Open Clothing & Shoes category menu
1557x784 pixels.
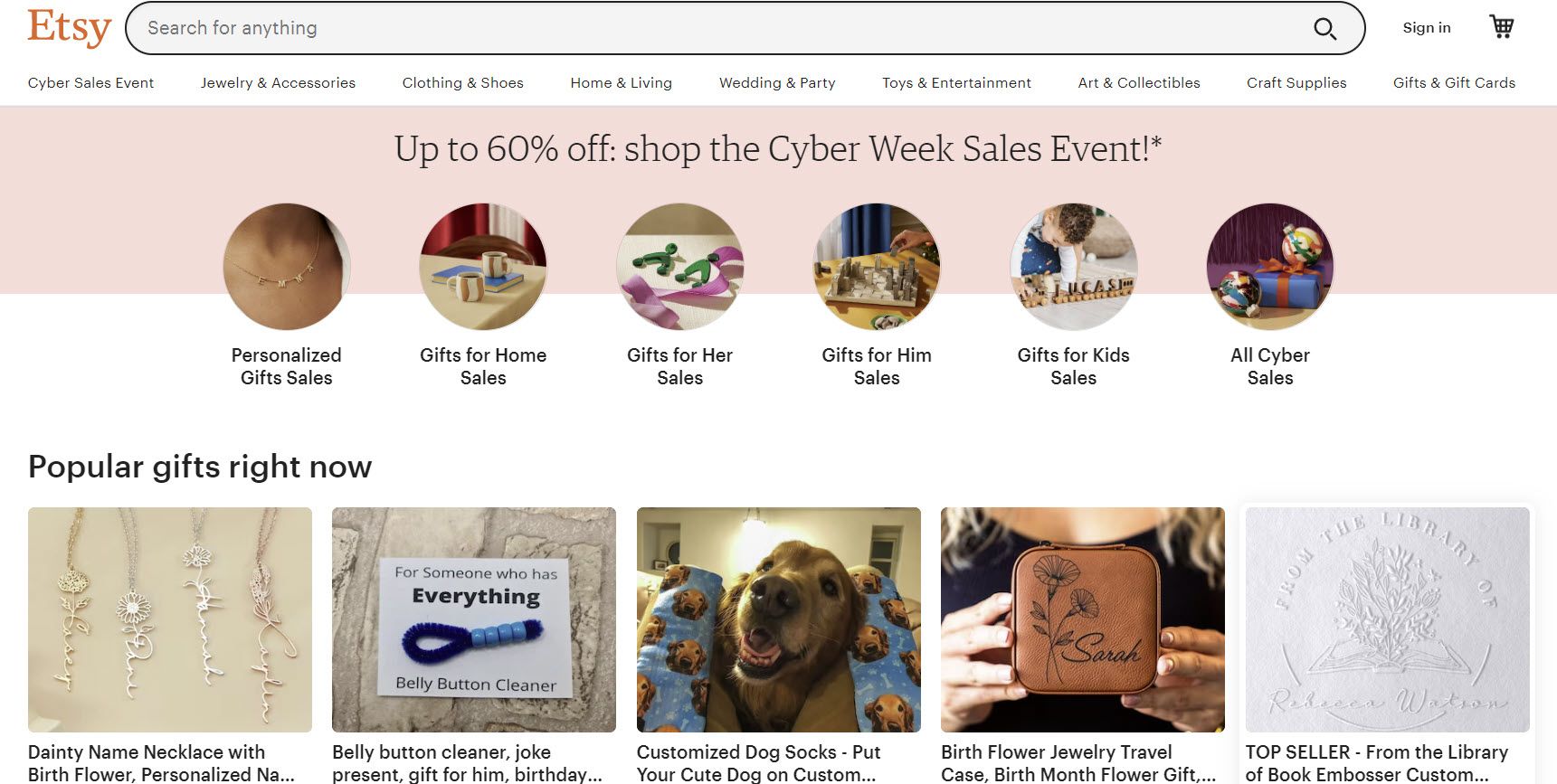(463, 83)
